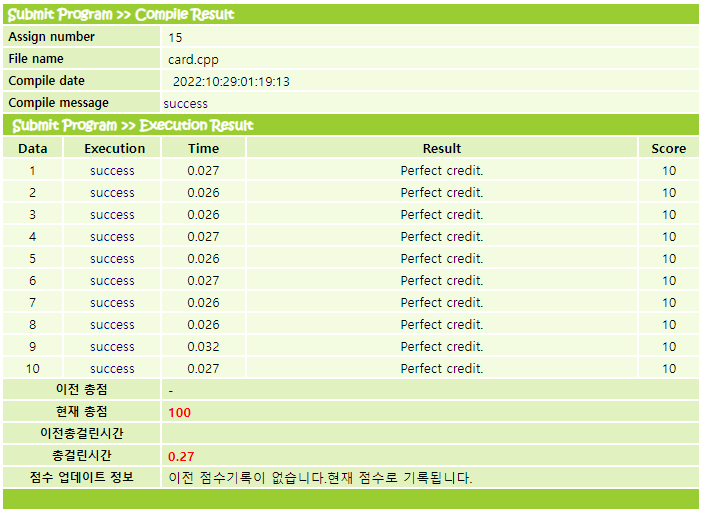Click the 총걸린시간 value 0.27

pos(181,456)
